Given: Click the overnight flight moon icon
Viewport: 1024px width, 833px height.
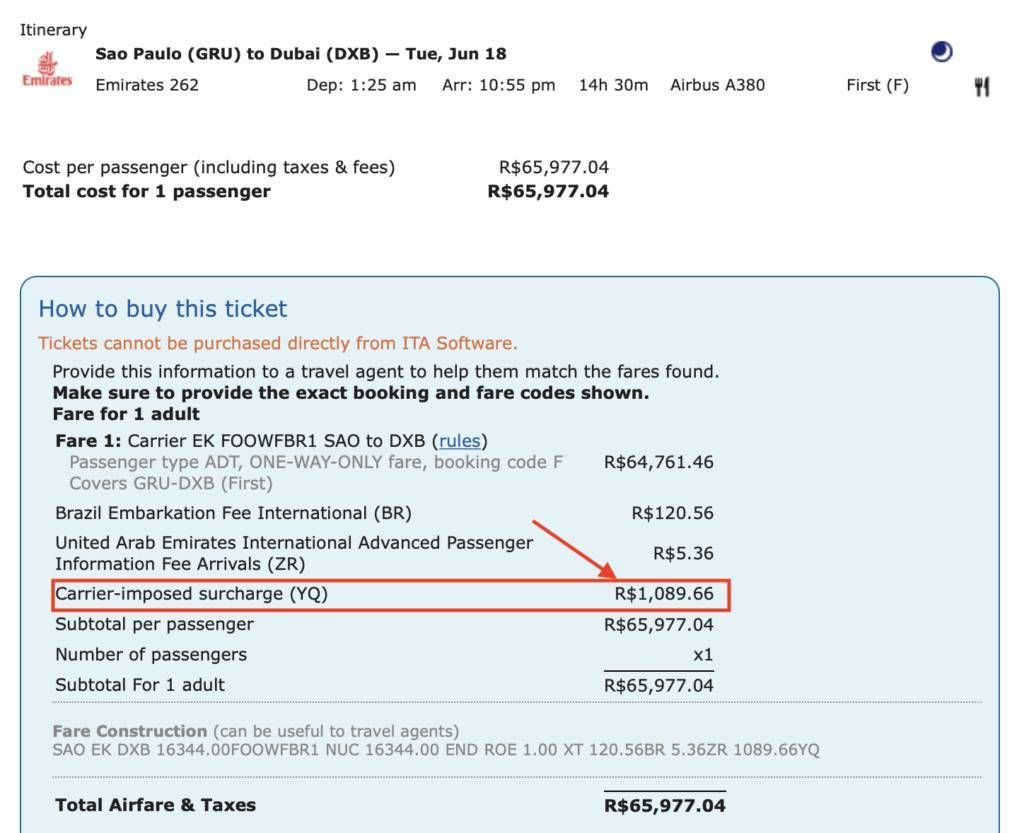Looking at the screenshot, I should tap(941, 53).
